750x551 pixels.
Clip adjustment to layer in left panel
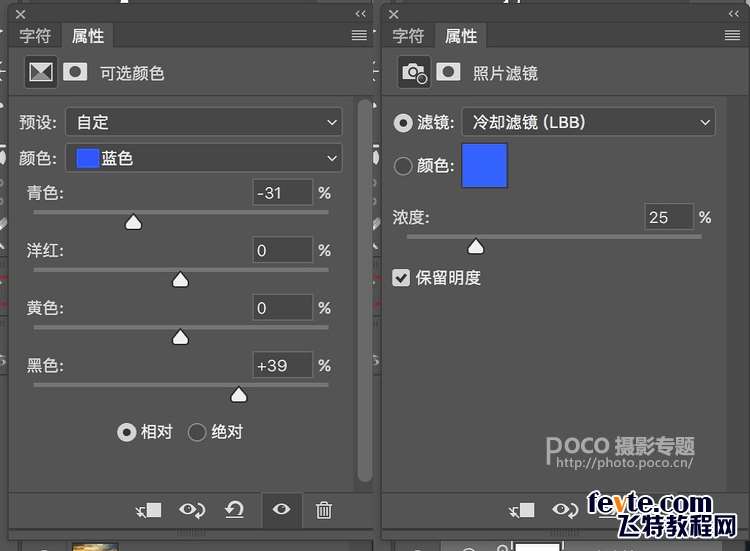click(x=149, y=510)
